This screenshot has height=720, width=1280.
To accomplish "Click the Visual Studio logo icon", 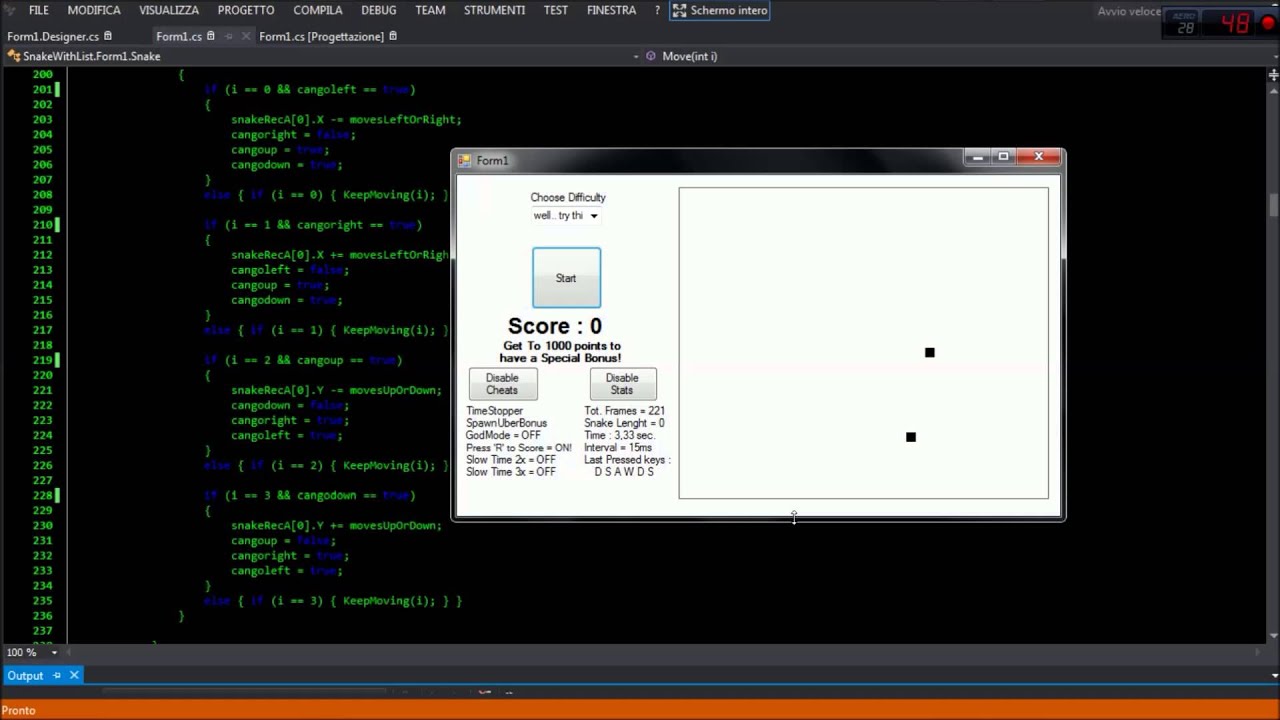I will pos(9,11).
